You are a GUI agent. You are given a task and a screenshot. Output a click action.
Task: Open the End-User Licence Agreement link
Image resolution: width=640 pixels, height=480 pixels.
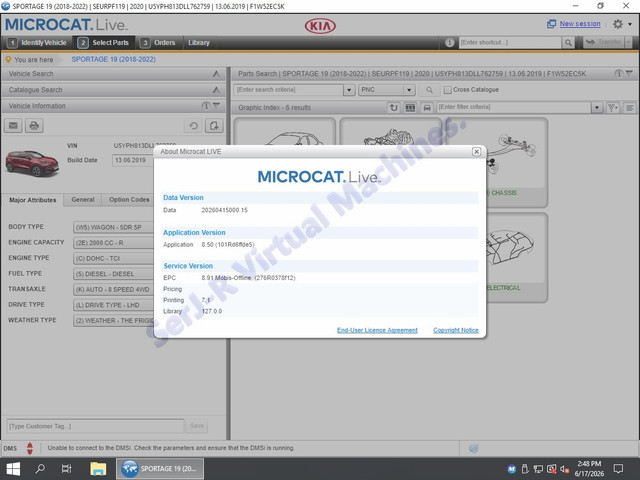pyautogui.click(x=377, y=330)
